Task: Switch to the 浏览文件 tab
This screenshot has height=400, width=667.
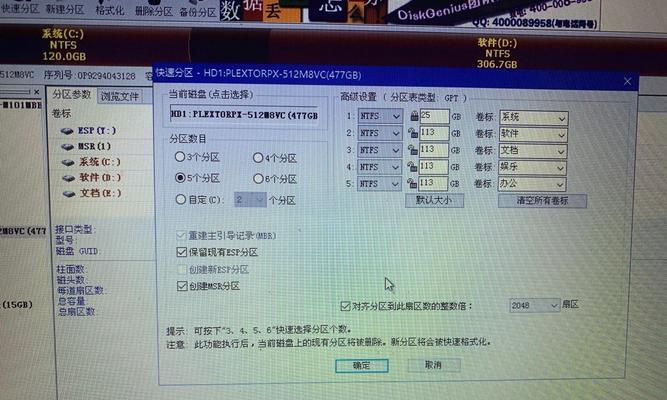Action: click(x=120, y=96)
